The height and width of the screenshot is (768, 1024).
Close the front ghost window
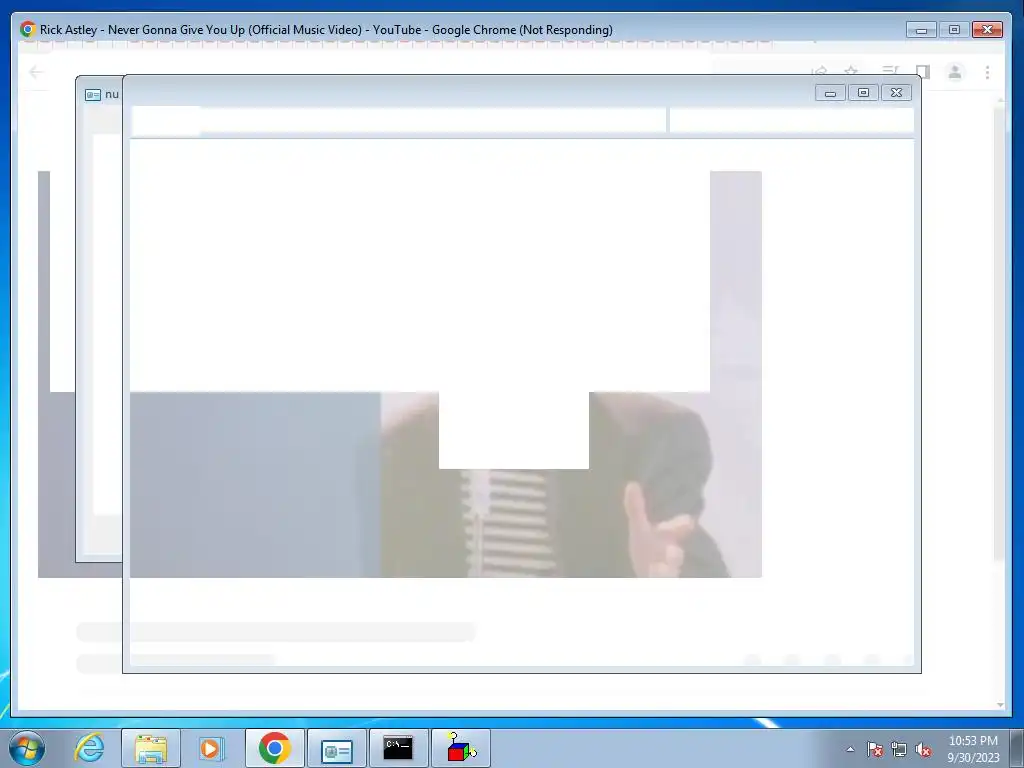point(896,93)
